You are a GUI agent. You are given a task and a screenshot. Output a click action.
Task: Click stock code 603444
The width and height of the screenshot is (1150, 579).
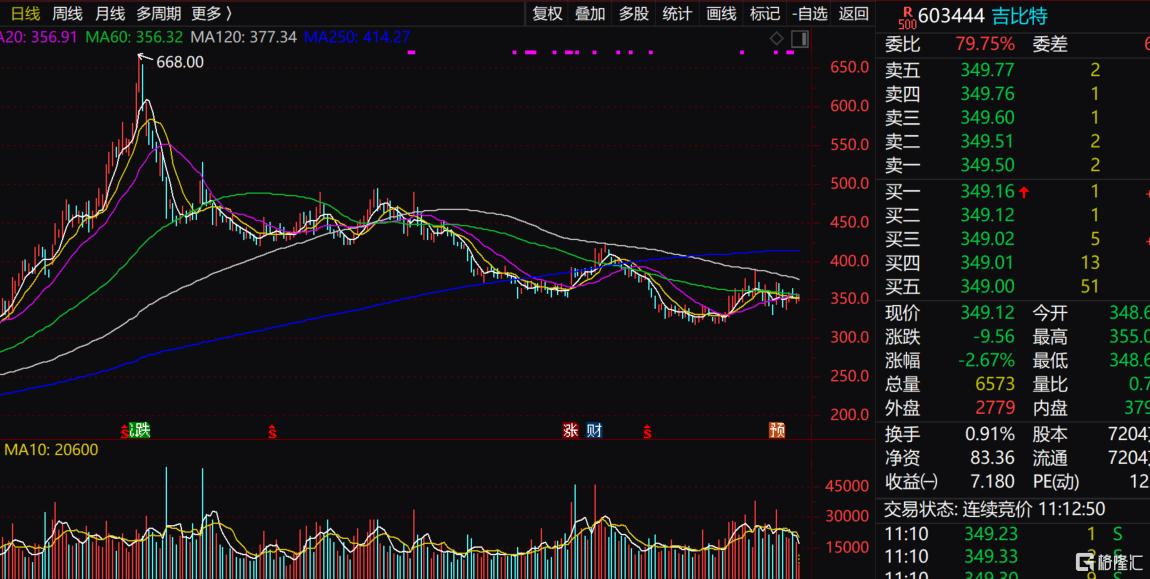coord(951,16)
